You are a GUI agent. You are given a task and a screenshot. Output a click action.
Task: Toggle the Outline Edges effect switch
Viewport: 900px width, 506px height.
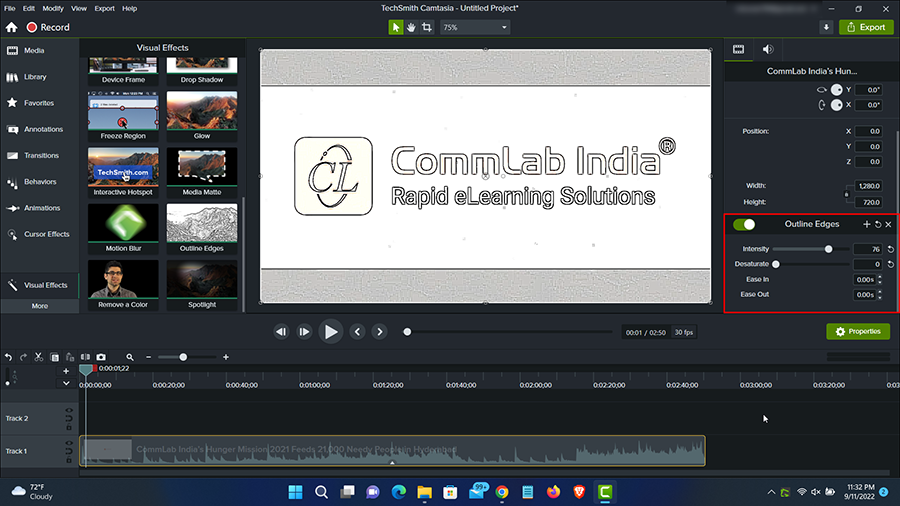click(744, 224)
